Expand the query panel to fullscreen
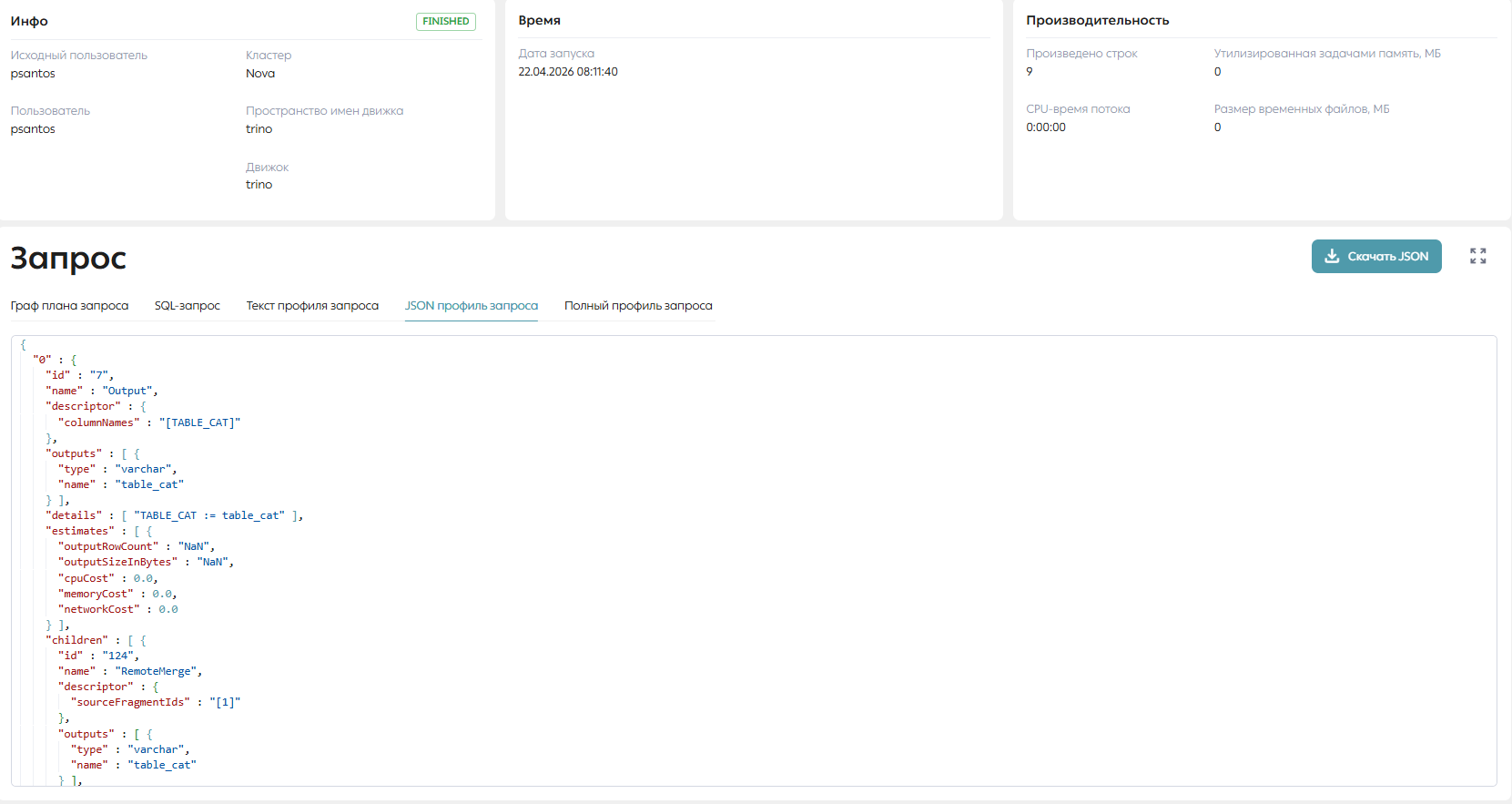Screen dimensions: 1512x804 (x=1477, y=257)
